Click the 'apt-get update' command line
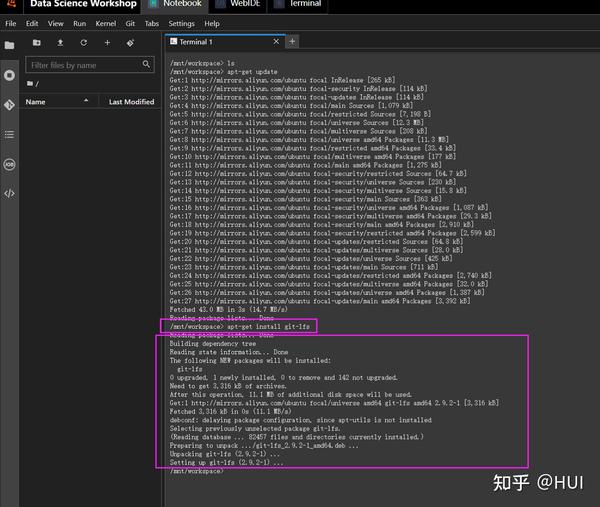 coord(223,72)
